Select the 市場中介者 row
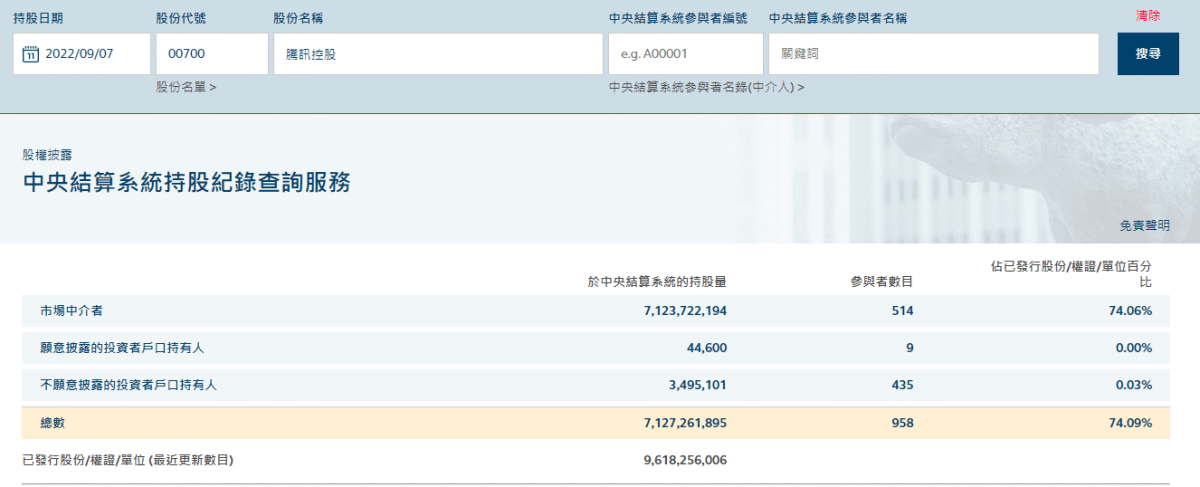 point(595,311)
